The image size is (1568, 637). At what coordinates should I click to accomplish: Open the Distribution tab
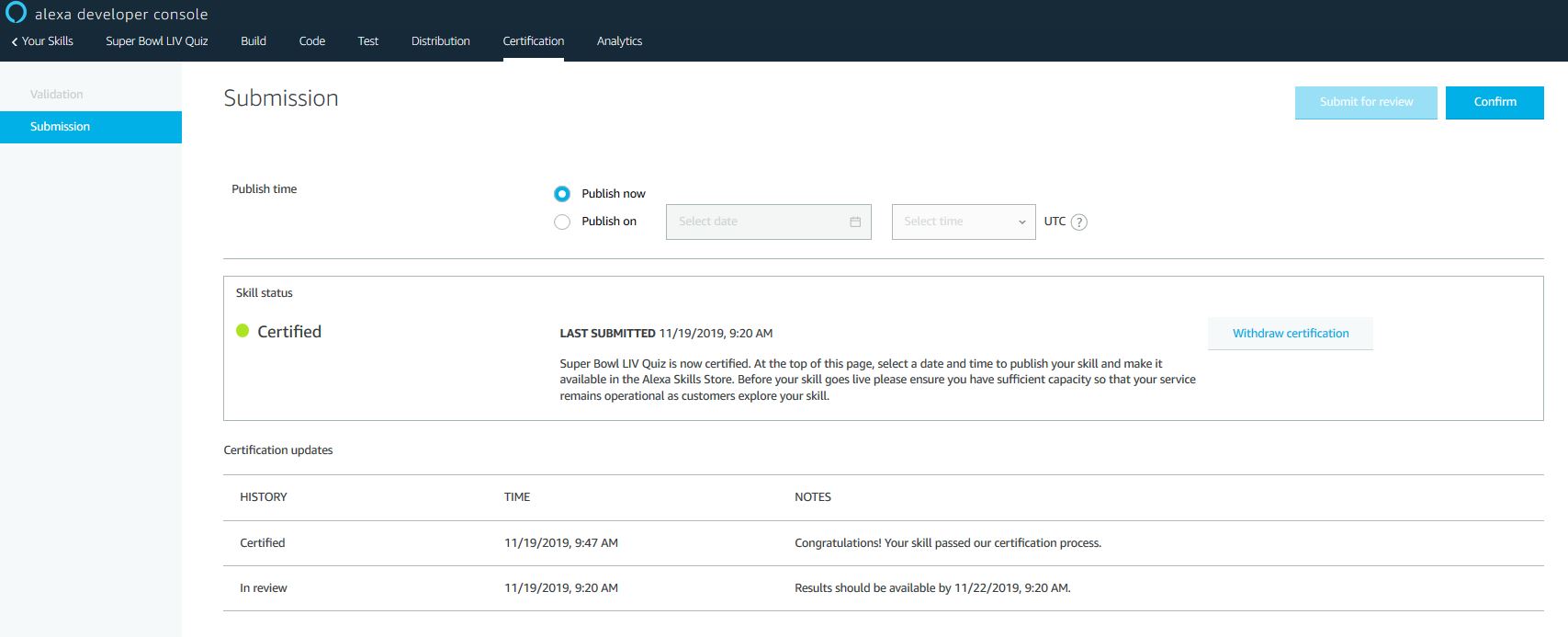click(441, 41)
